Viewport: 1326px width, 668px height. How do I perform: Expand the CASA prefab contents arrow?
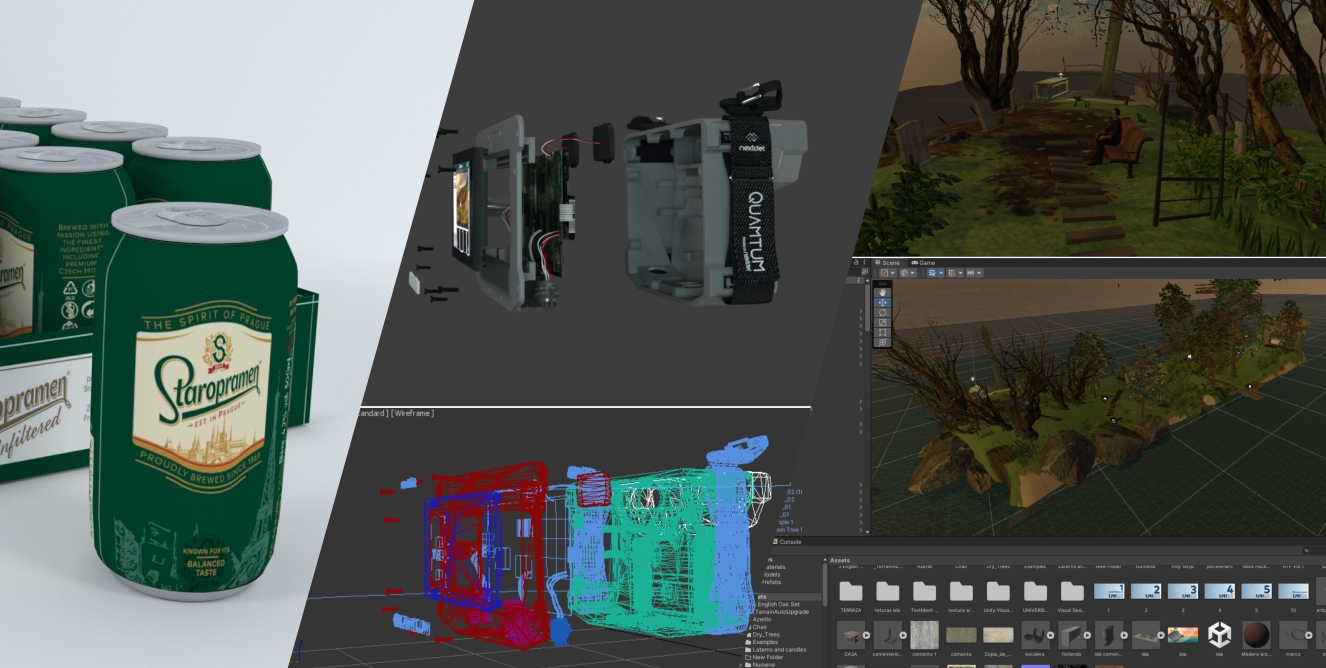(x=866, y=635)
